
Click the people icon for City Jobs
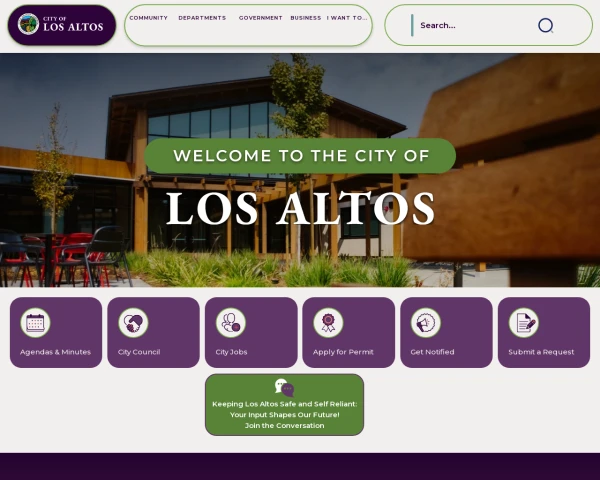click(231, 323)
